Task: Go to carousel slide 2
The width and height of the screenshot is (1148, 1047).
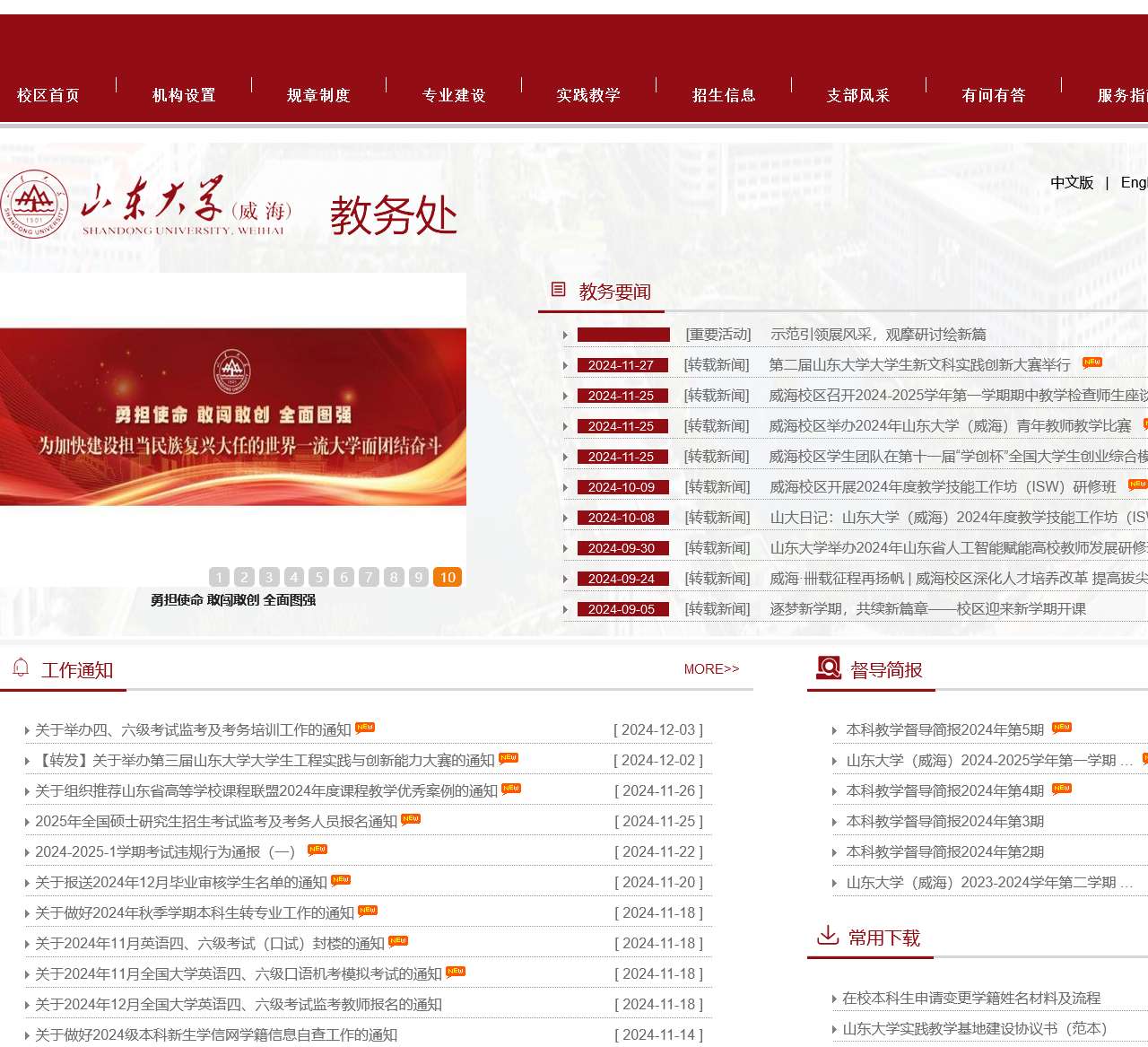Action: click(244, 577)
